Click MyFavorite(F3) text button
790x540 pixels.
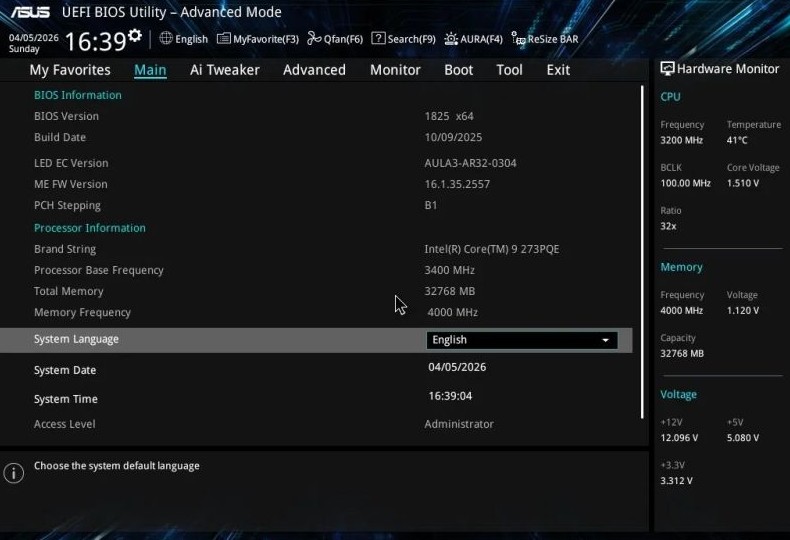(266, 39)
